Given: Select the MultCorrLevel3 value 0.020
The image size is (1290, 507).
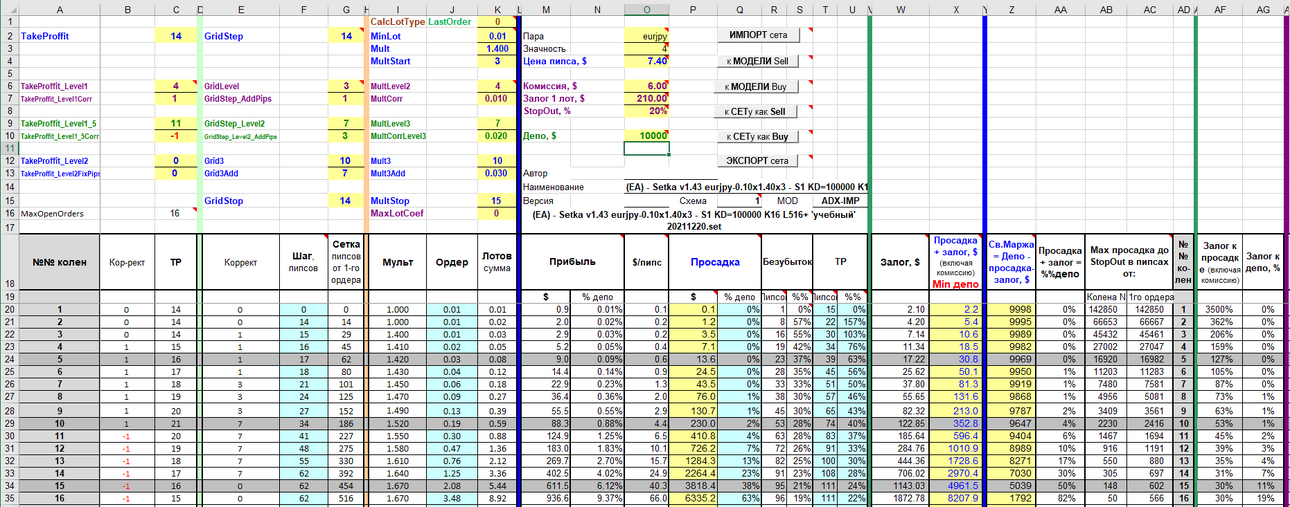Looking at the screenshot, I should [497, 135].
